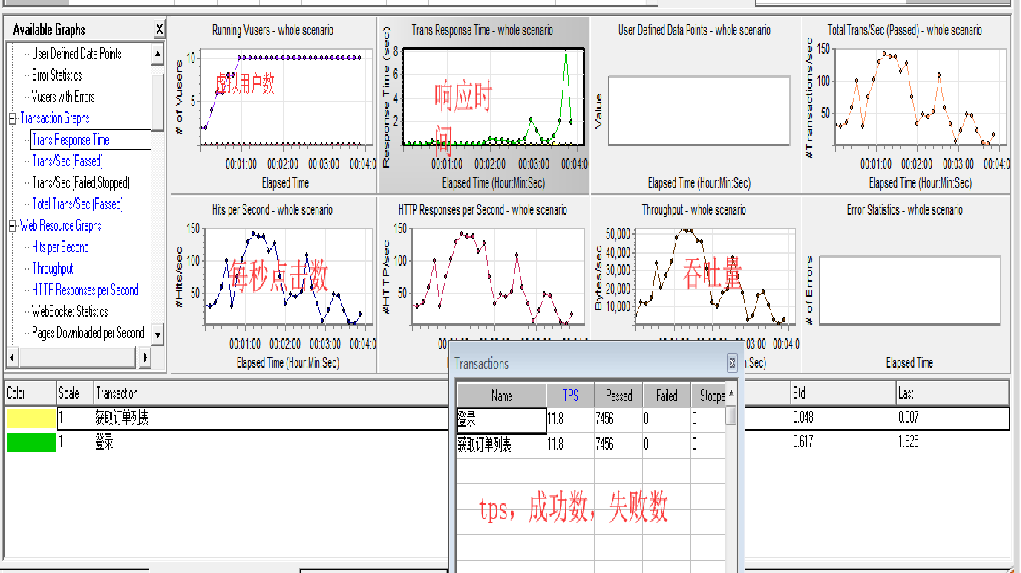1021x573 pixels.
Task: Open Hits per Second from graph tree
Action: (60, 247)
